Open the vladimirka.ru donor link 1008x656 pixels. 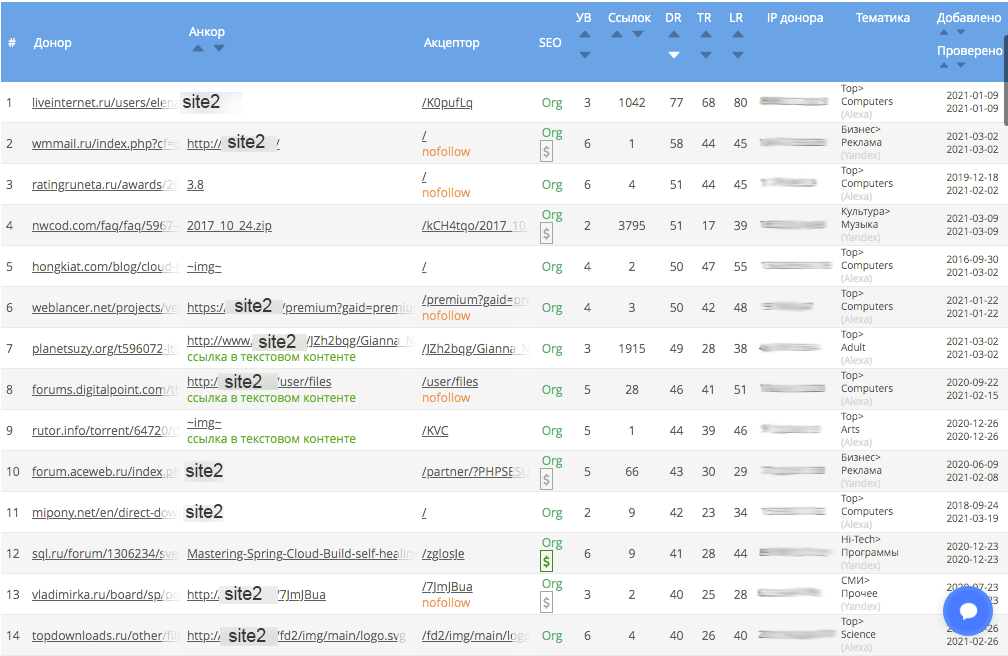coord(105,595)
